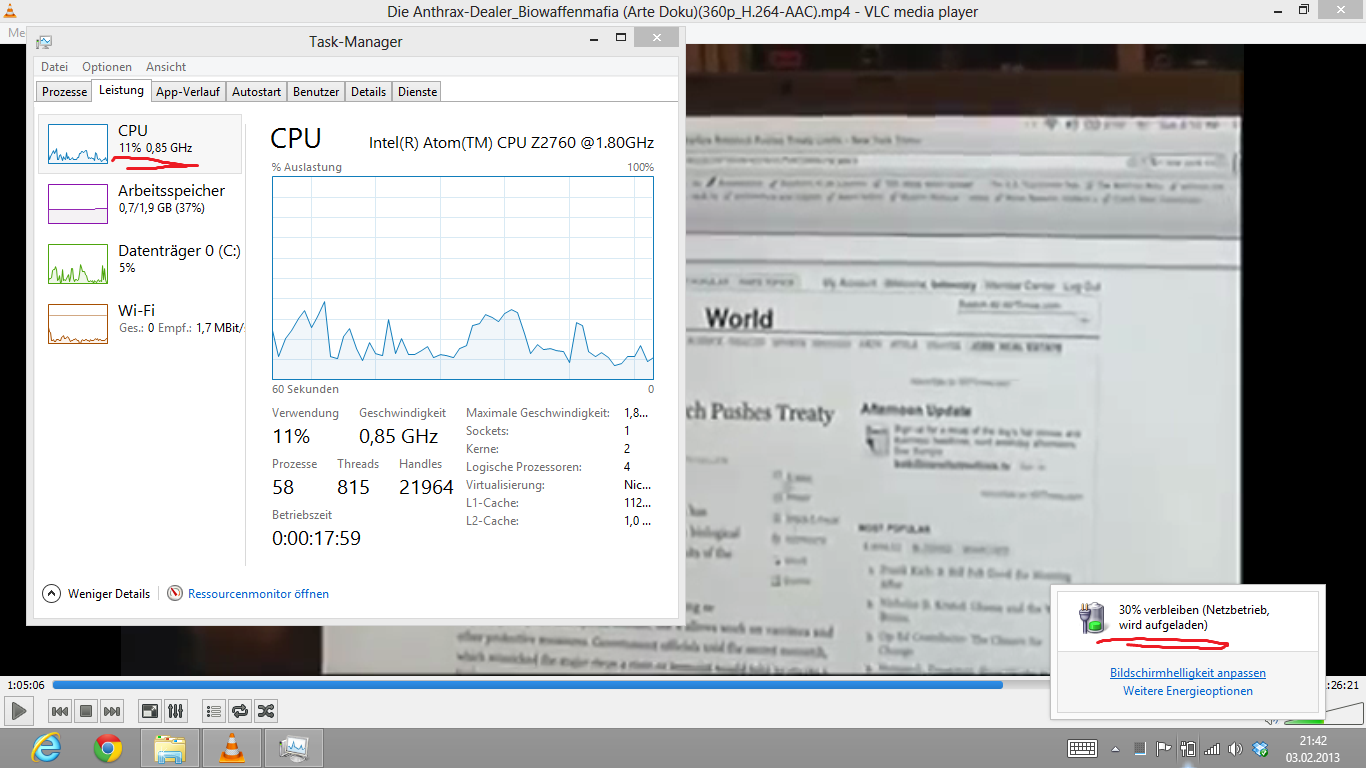The height and width of the screenshot is (768, 1366).
Task: Skip to previous media in VLC
Action: tap(60, 711)
